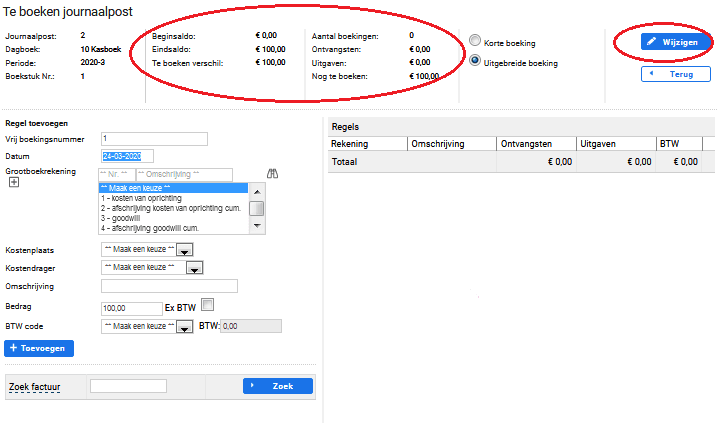Click the Grootboekrekening Omschrijving search field
717x424 pixels.
pos(184,174)
